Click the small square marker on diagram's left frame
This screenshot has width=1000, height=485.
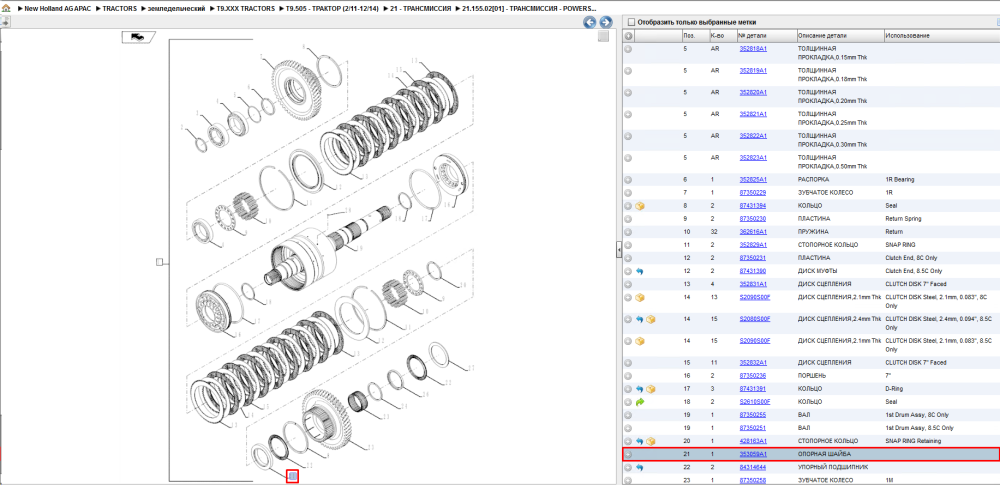pyautogui.click(x=160, y=262)
